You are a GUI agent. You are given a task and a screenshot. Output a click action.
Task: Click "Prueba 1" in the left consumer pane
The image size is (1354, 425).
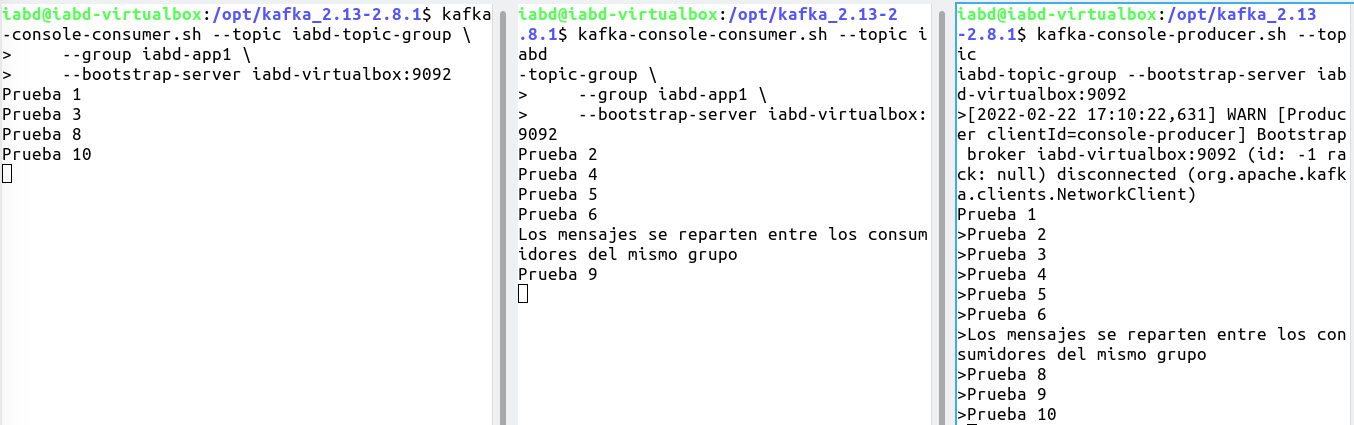pos(41,94)
